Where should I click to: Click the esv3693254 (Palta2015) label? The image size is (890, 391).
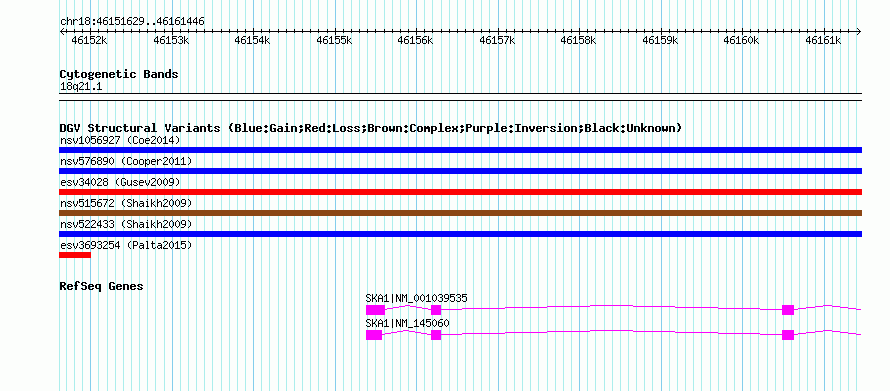[x=126, y=245]
